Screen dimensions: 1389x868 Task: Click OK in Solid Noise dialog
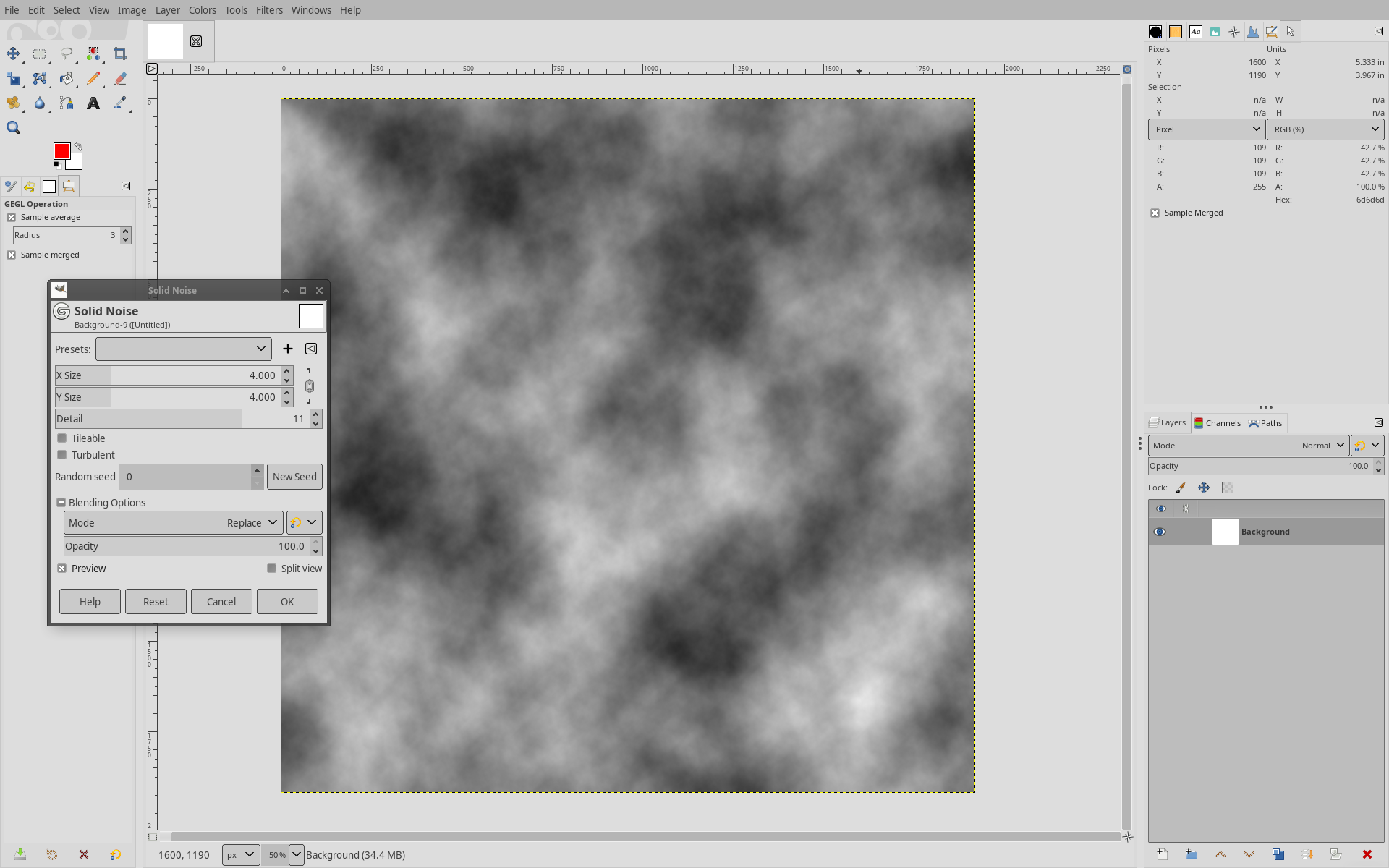coord(287,602)
